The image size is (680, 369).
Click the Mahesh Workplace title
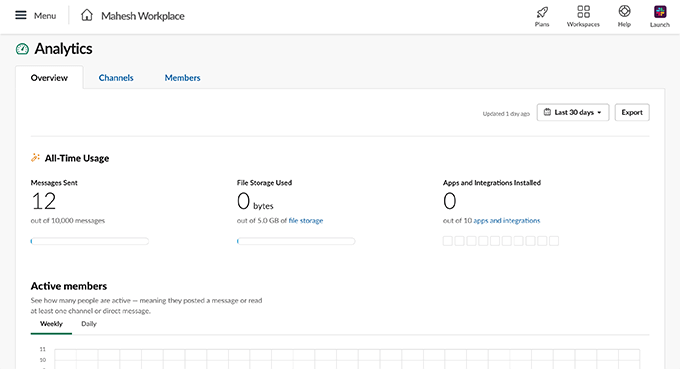(143, 16)
